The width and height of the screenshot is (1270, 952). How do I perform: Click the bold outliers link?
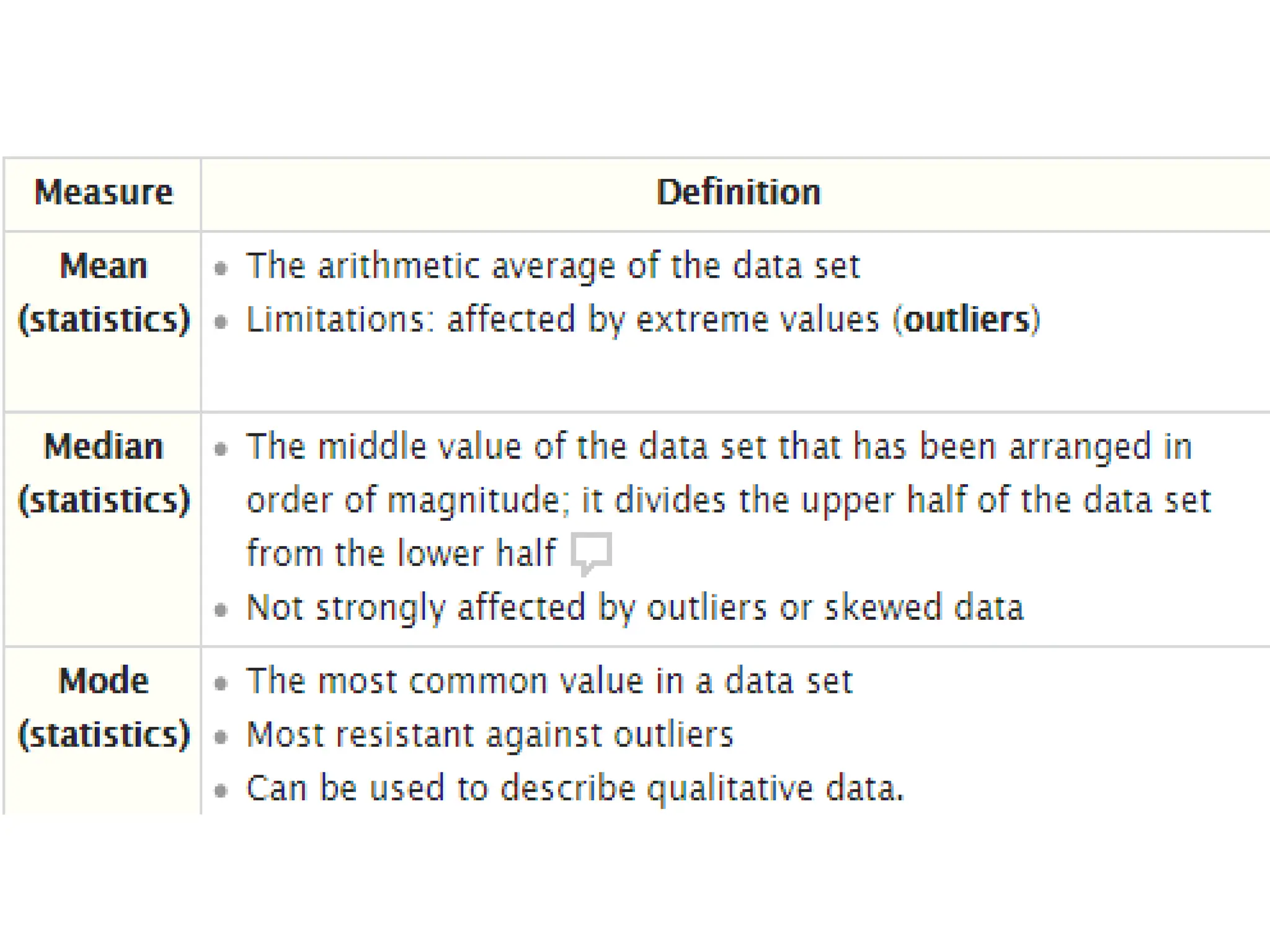(967, 320)
